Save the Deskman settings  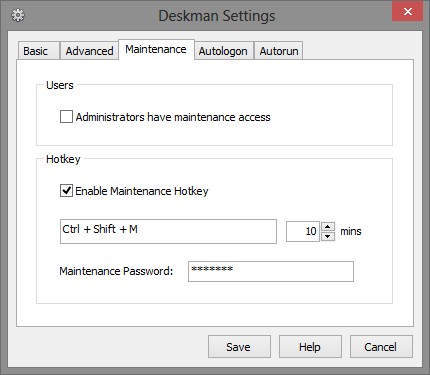239,347
